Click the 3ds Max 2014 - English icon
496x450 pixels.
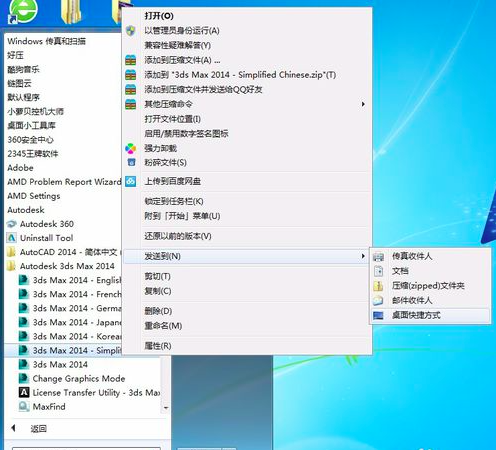[x=23, y=280]
